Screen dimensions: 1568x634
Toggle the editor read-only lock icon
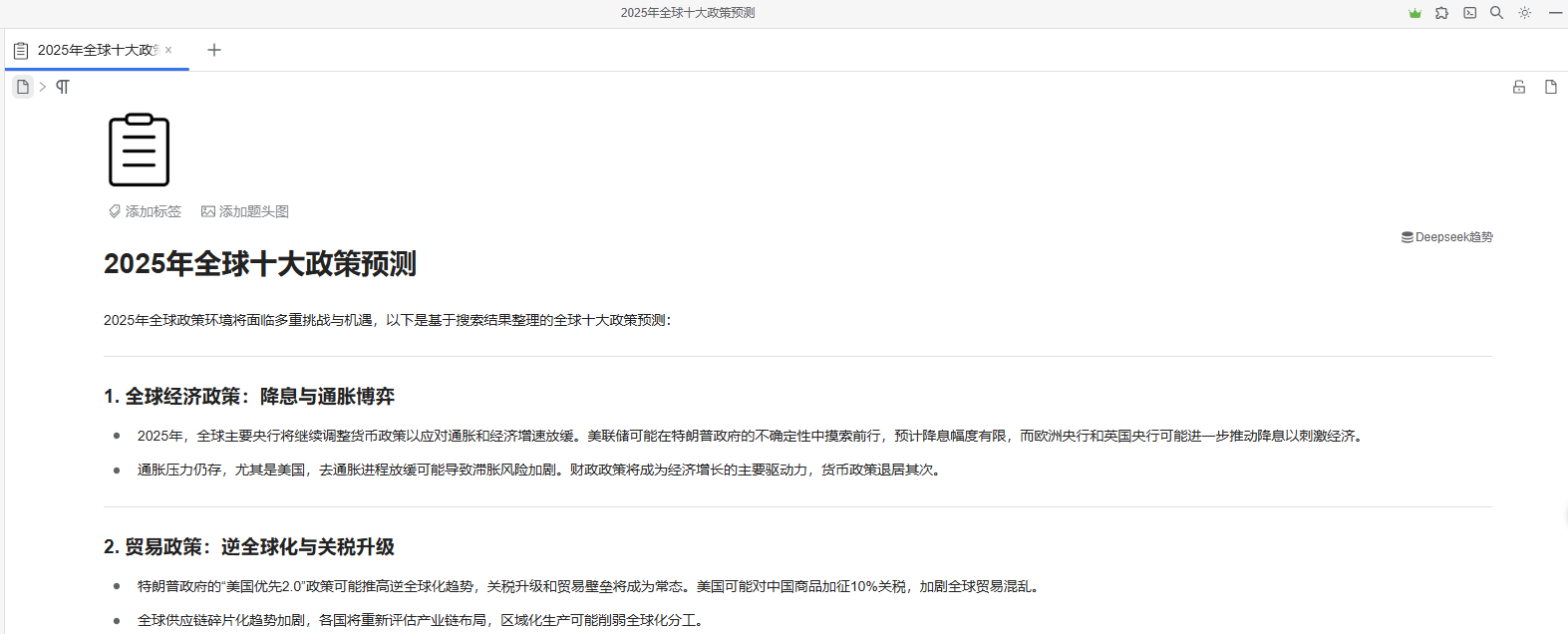point(1519,87)
